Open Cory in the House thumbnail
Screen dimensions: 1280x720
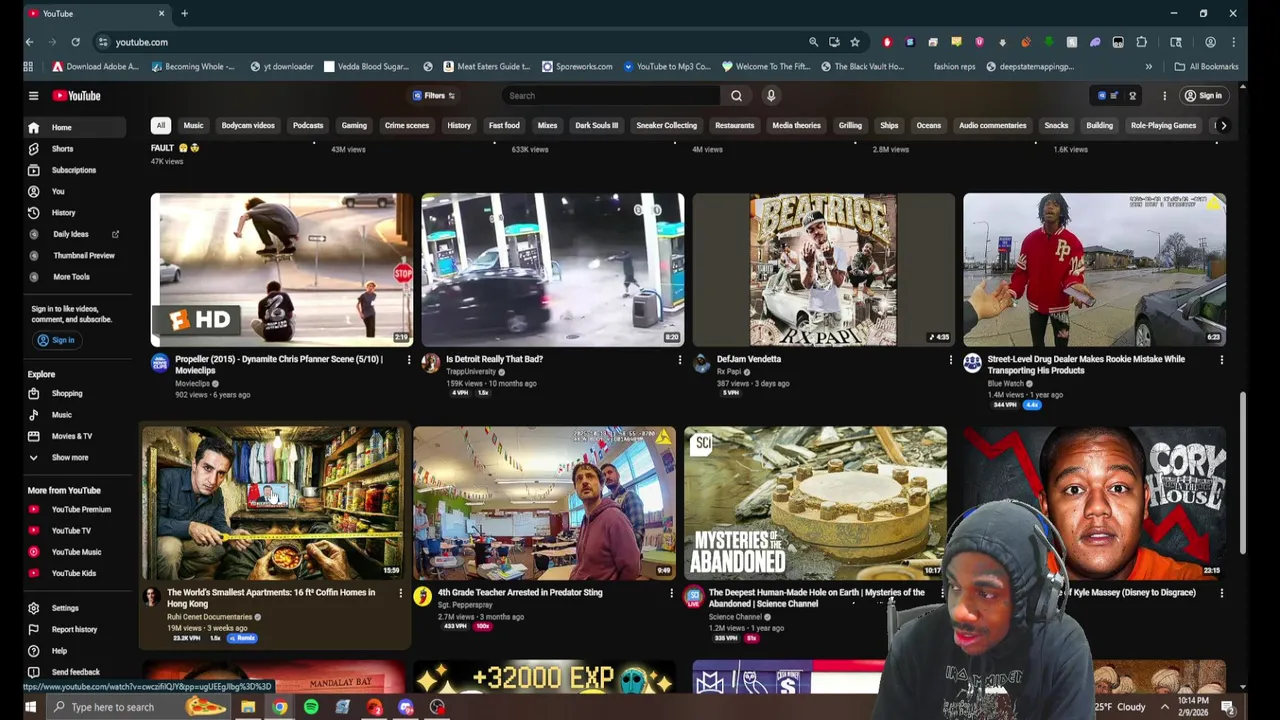(1095, 503)
